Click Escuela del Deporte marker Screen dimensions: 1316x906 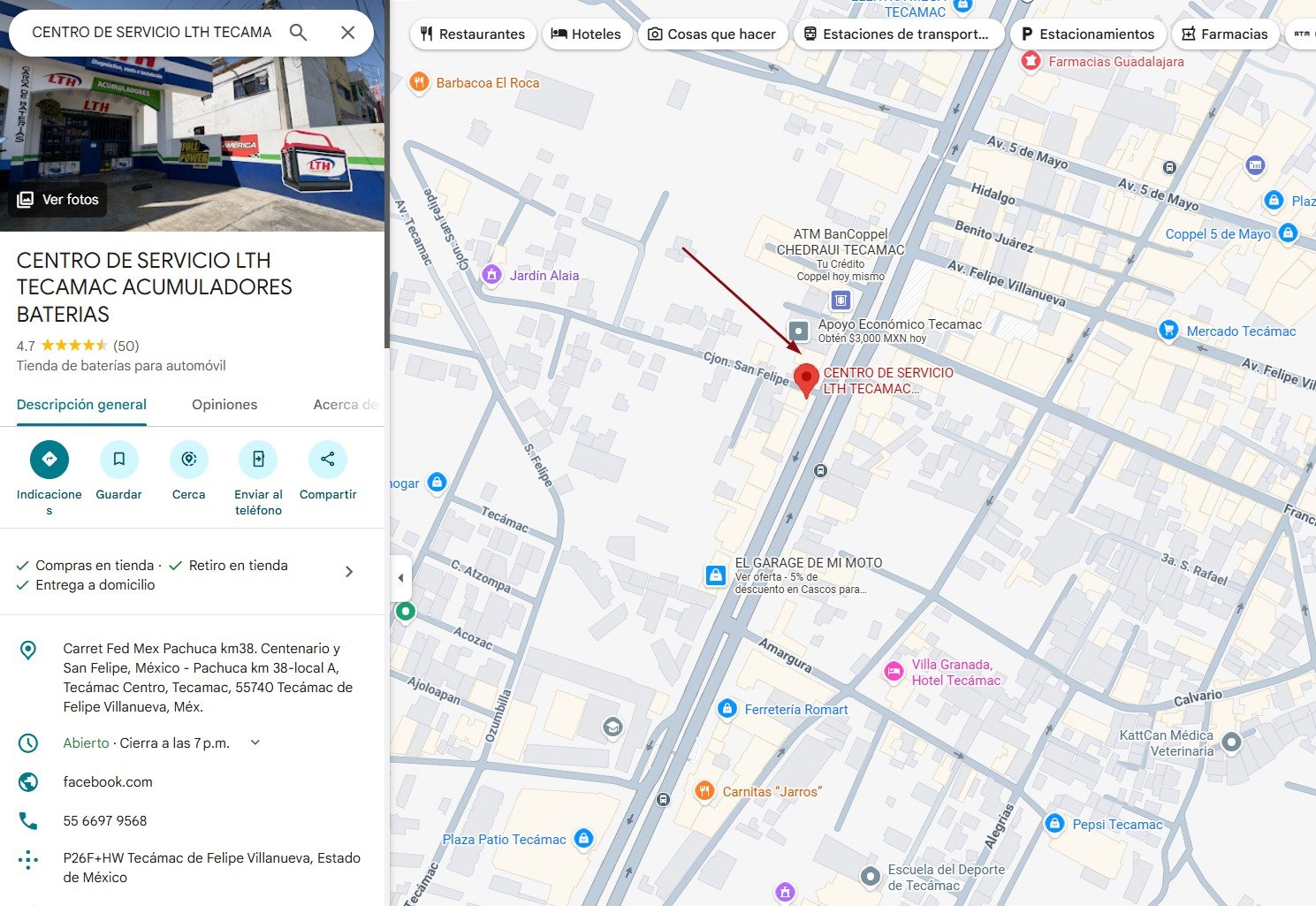click(871, 877)
